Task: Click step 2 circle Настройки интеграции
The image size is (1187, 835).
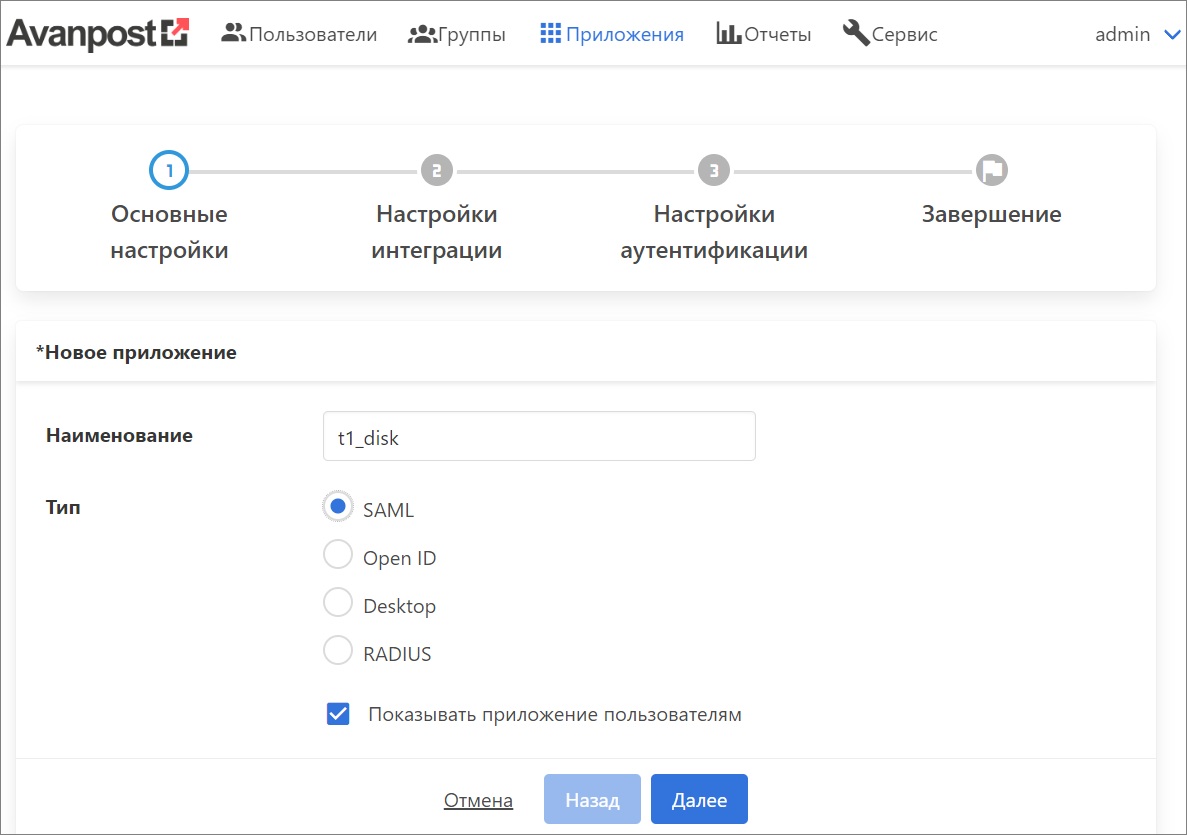Action: coord(437,170)
